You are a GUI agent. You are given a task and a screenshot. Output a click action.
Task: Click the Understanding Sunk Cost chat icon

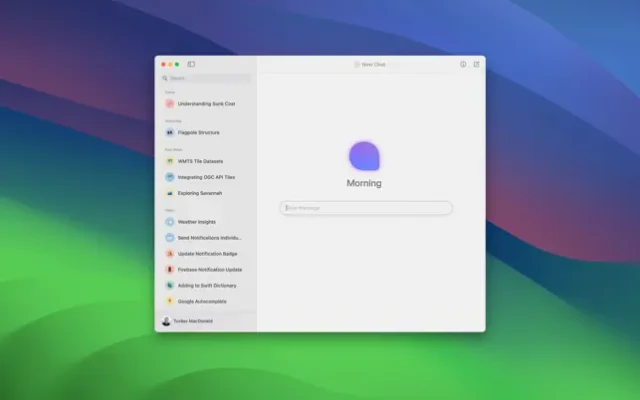pos(170,103)
